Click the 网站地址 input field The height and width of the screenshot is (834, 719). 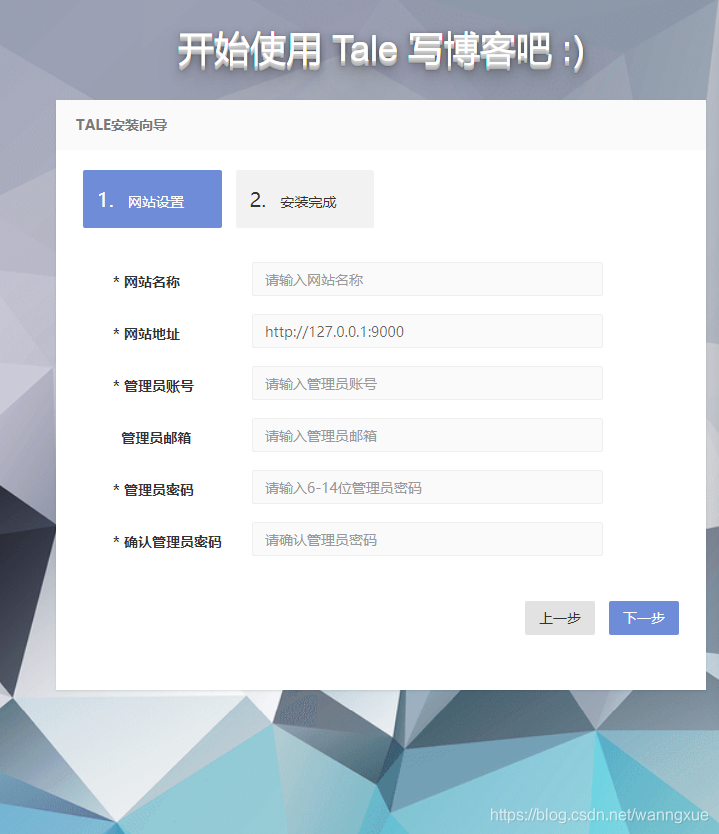[427, 331]
